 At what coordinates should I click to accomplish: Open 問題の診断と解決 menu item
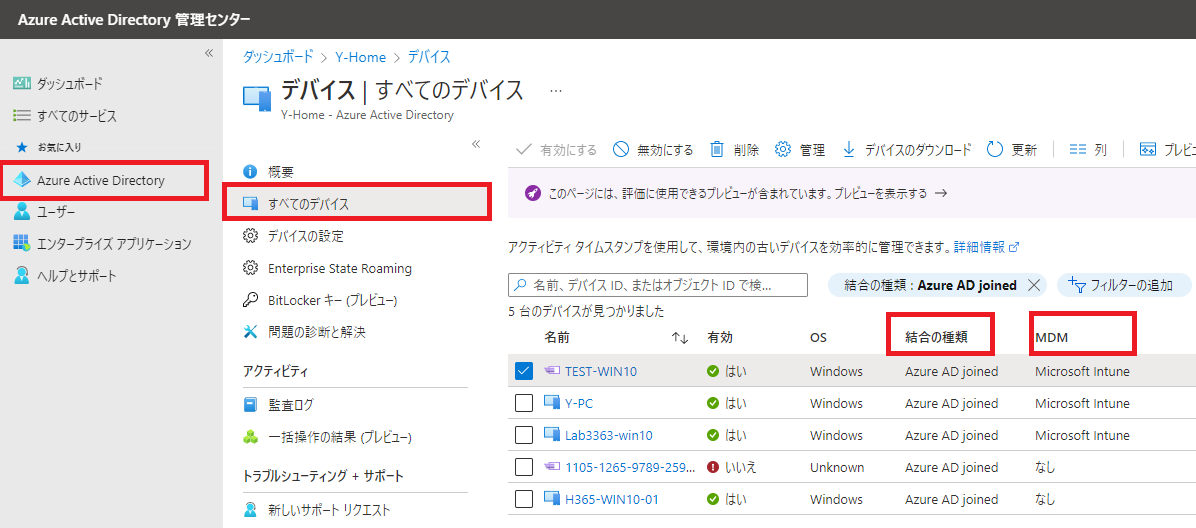[x=317, y=333]
